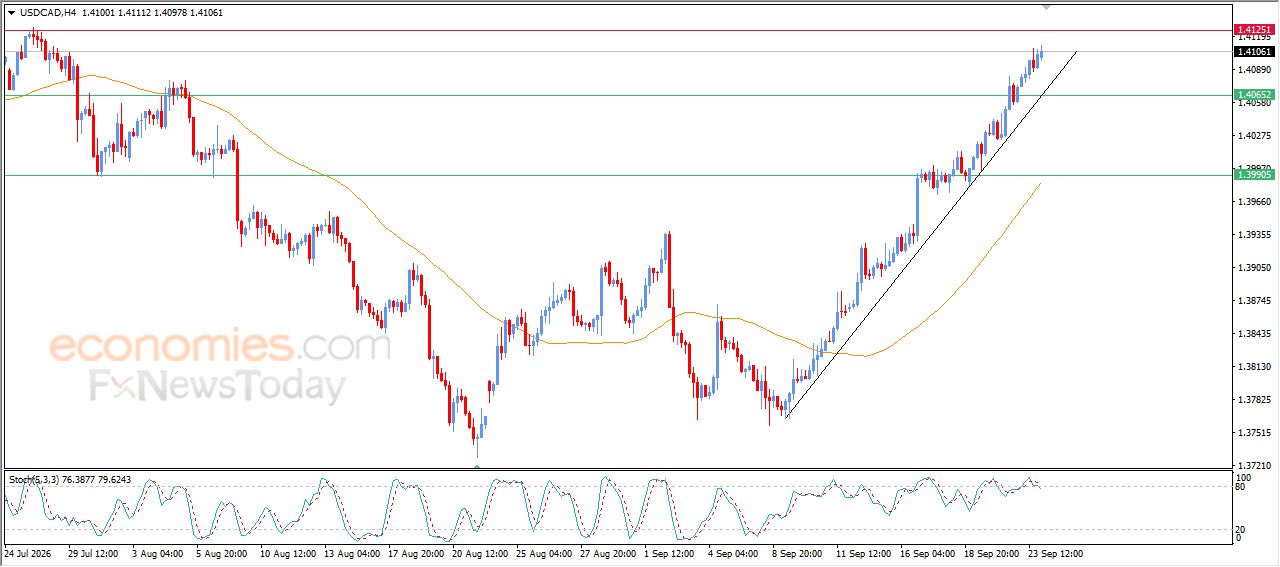This screenshot has height=567, width=1280.
Task: Select the red 1.41251 price level label
Action: [1254, 30]
